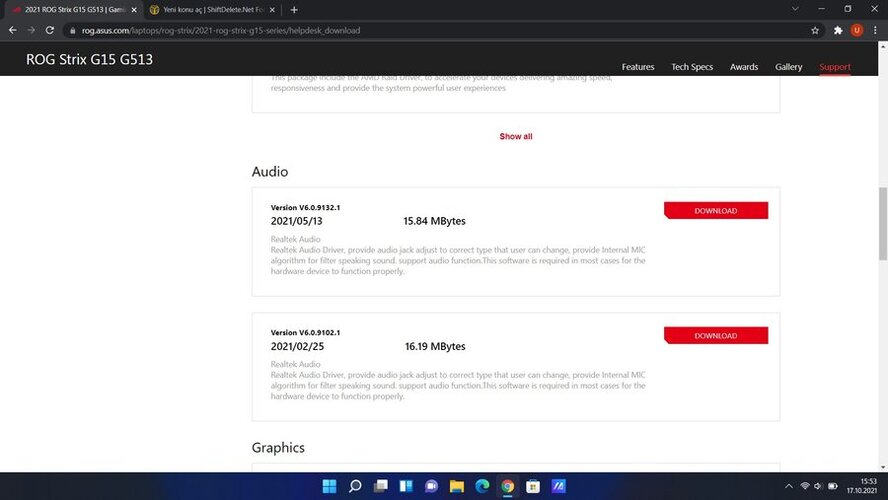Click the volume speaker tray icon

[x=818, y=486]
